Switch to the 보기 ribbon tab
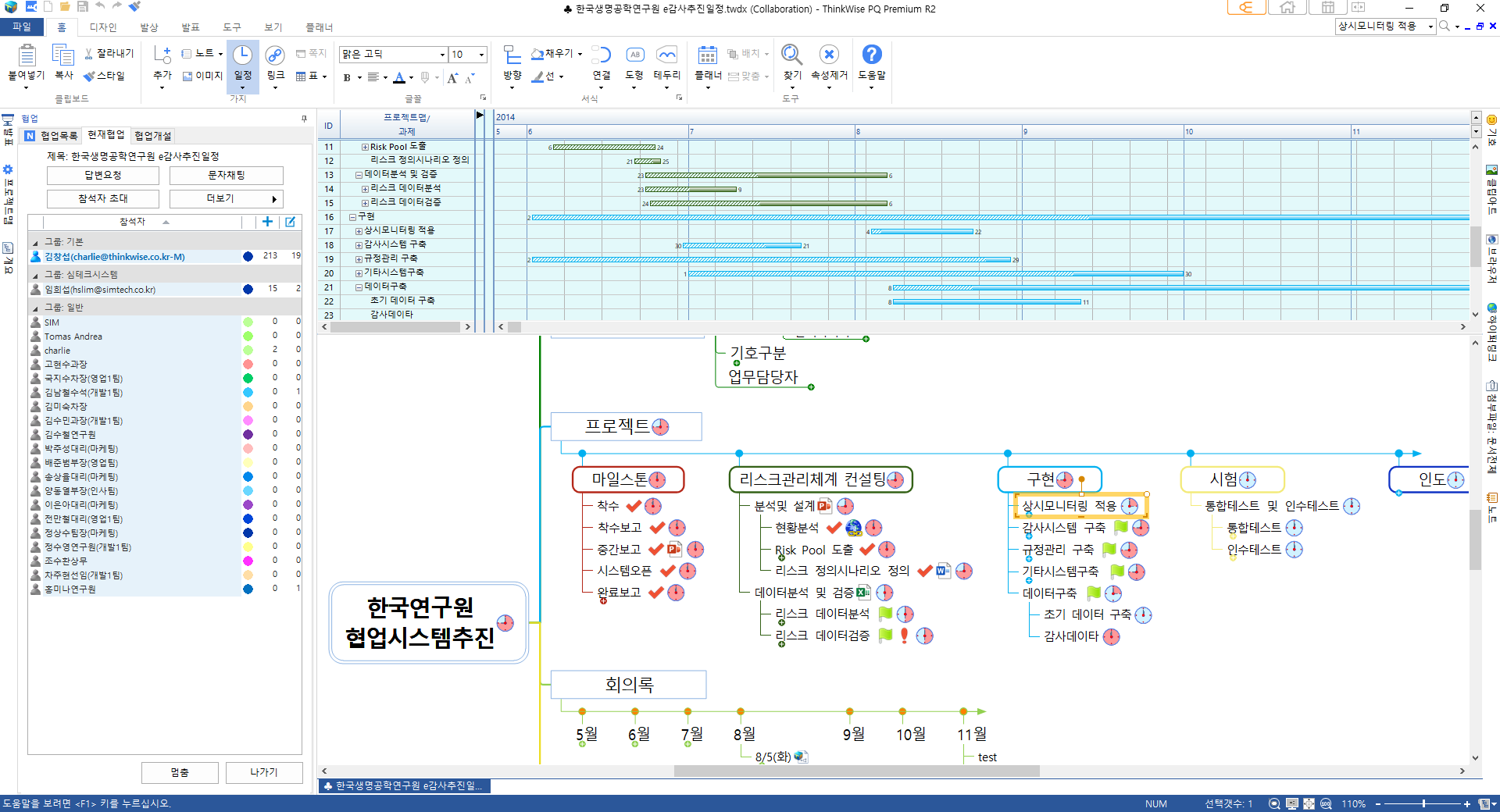1500x812 pixels. coord(273,27)
